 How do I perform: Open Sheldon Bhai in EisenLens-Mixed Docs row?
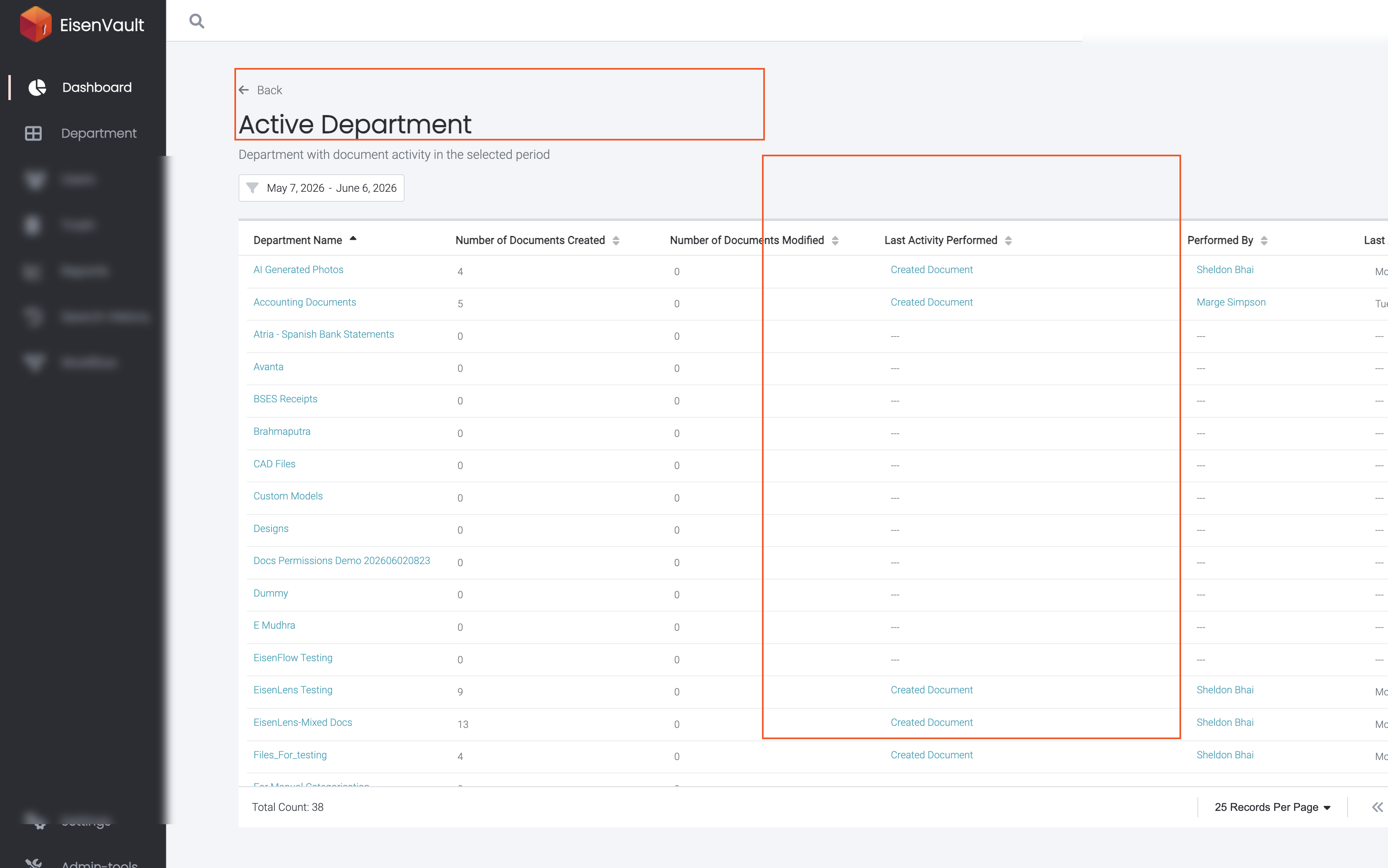click(x=1225, y=722)
